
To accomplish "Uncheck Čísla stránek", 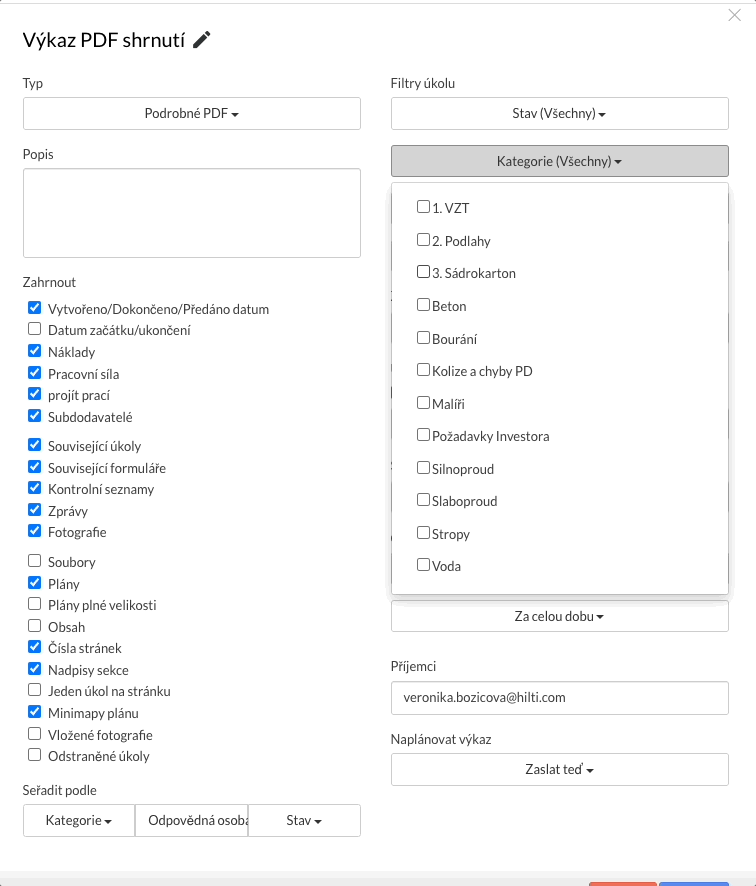I will (x=34, y=646).
